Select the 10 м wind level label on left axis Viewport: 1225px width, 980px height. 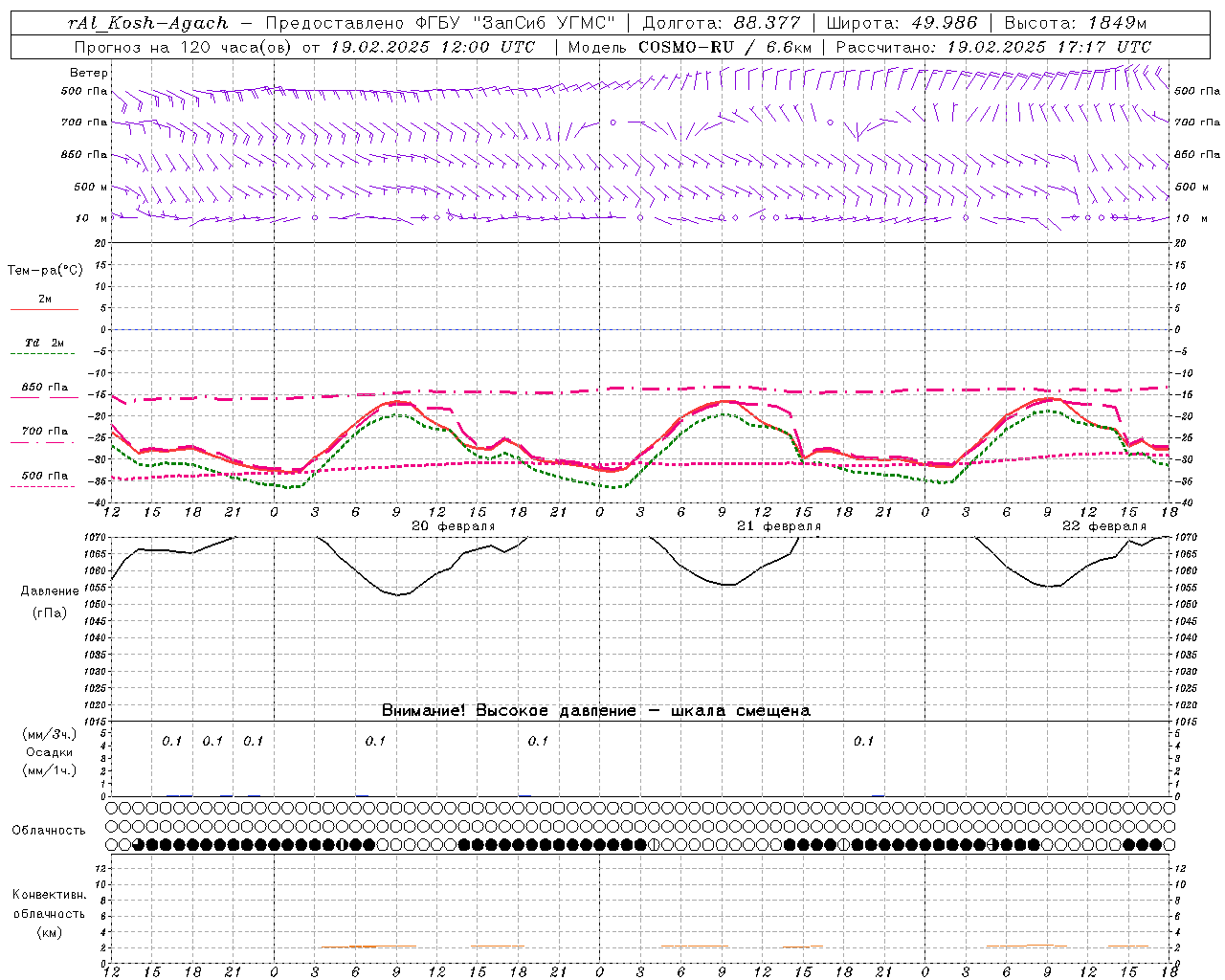[92, 218]
